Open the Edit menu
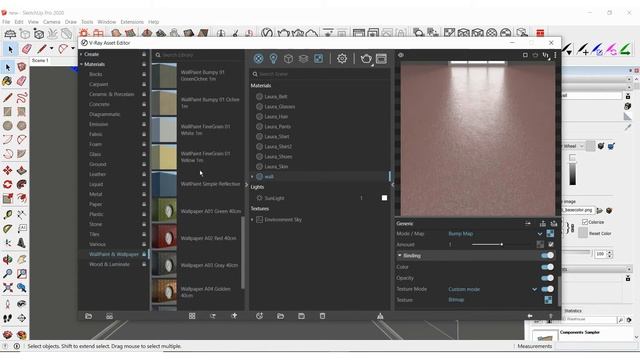The width and height of the screenshot is (640, 360). [19, 22]
